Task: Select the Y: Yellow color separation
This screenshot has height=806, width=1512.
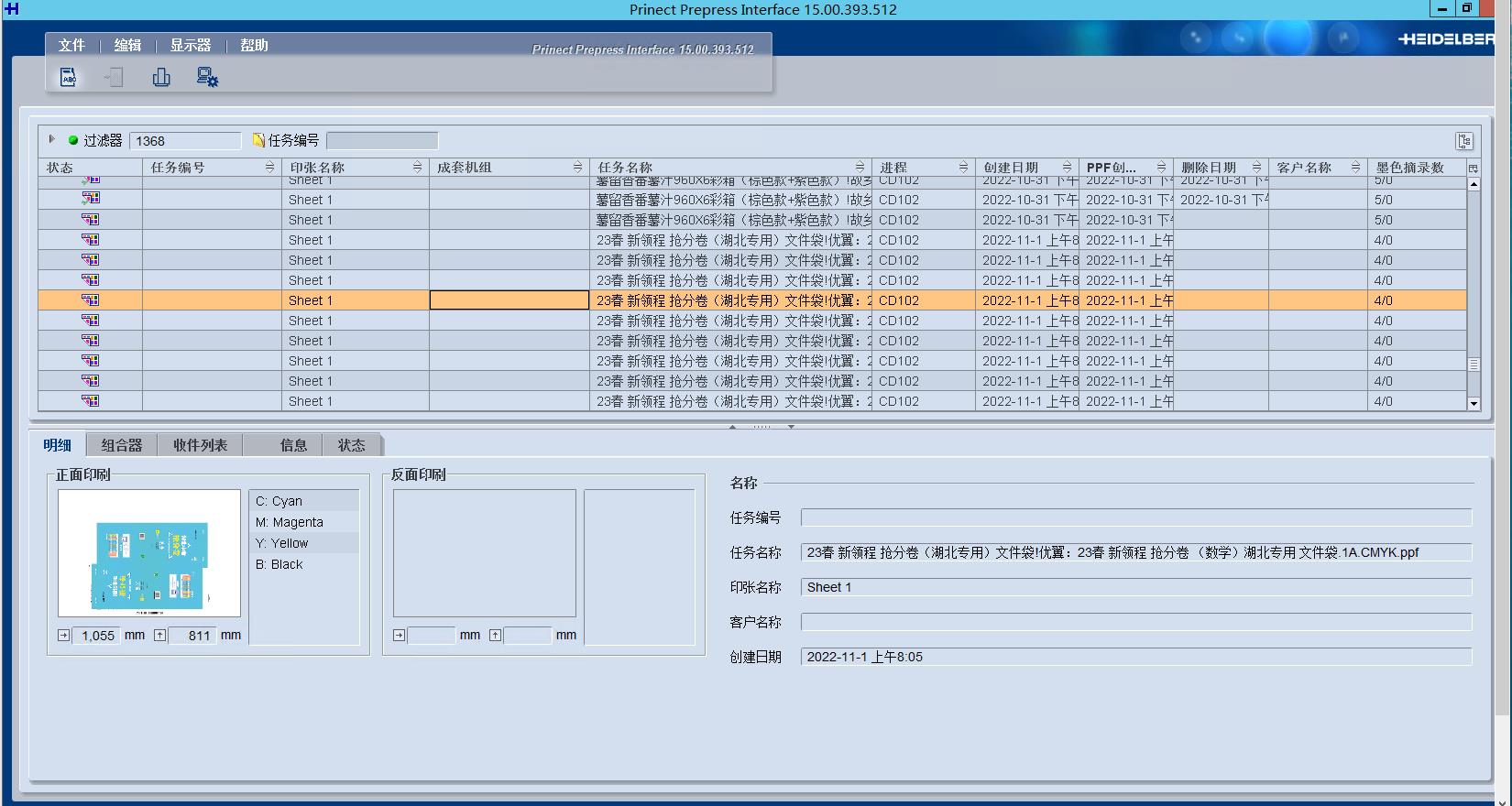Action: 304,543
